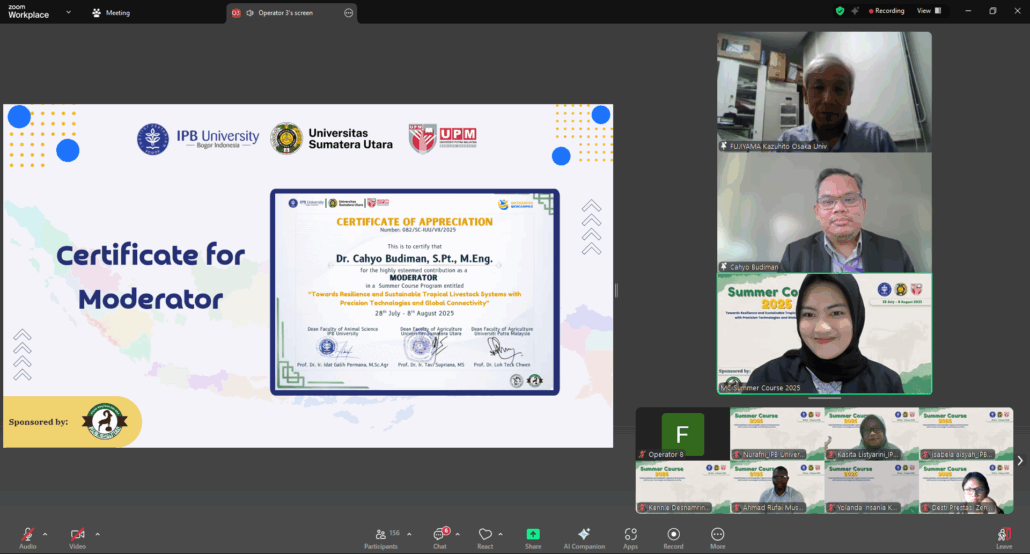Open the Participants panel

tap(380, 535)
